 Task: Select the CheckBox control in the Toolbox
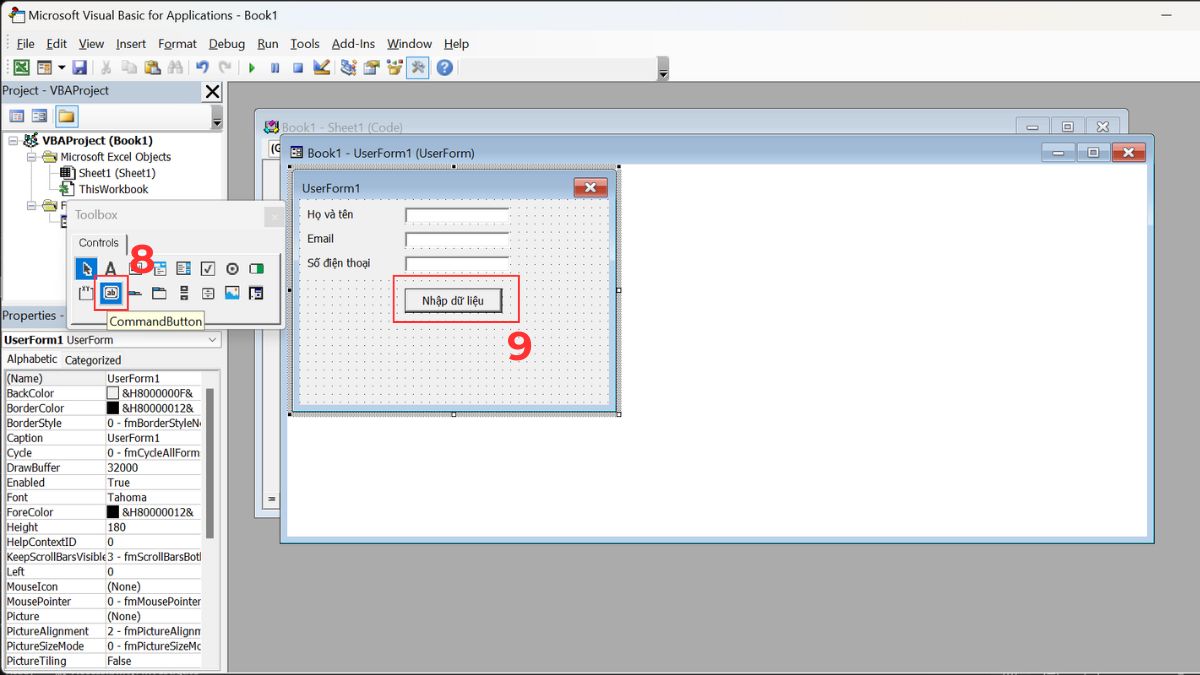click(x=209, y=268)
